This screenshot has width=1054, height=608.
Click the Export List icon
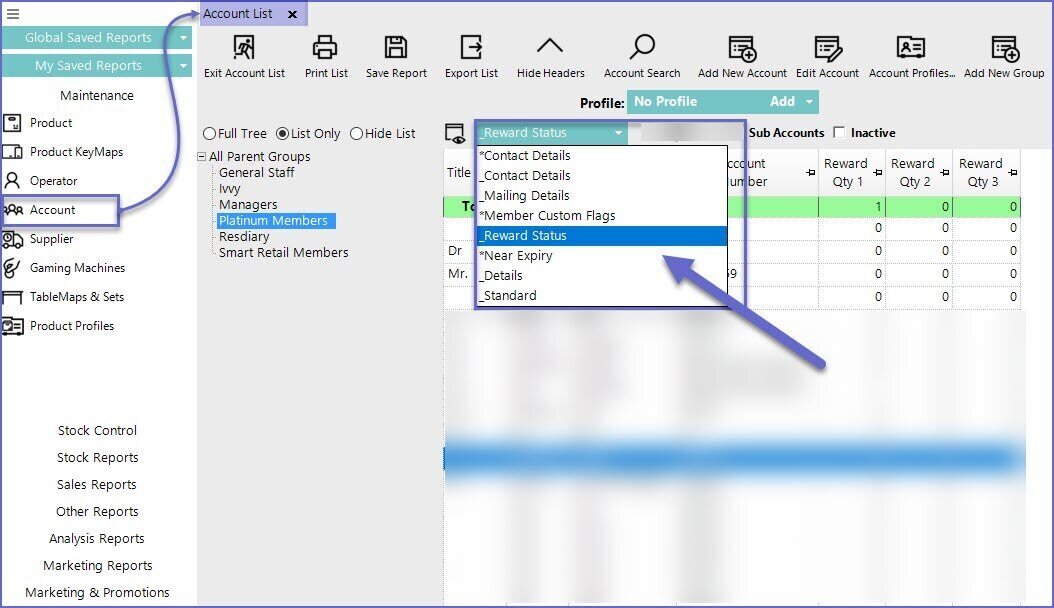click(471, 48)
